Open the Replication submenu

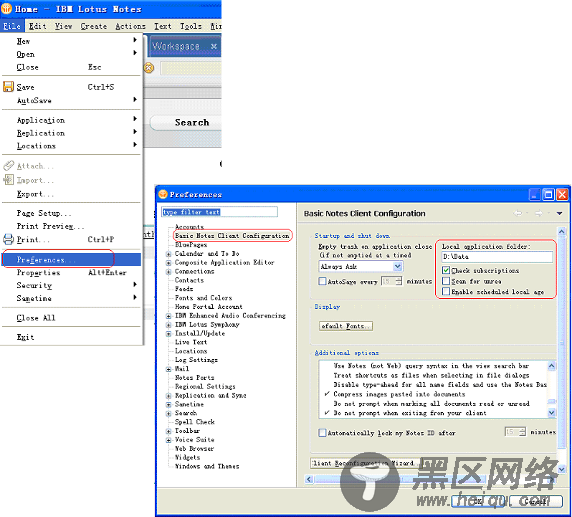pos(71,133)
